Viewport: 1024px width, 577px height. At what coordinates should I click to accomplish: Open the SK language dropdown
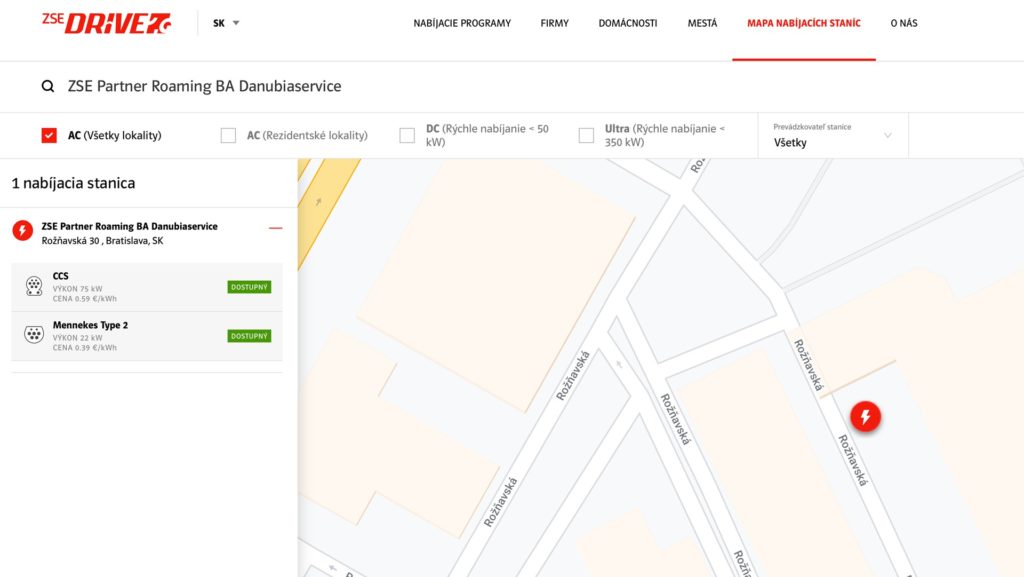click(x=226, y=23)
